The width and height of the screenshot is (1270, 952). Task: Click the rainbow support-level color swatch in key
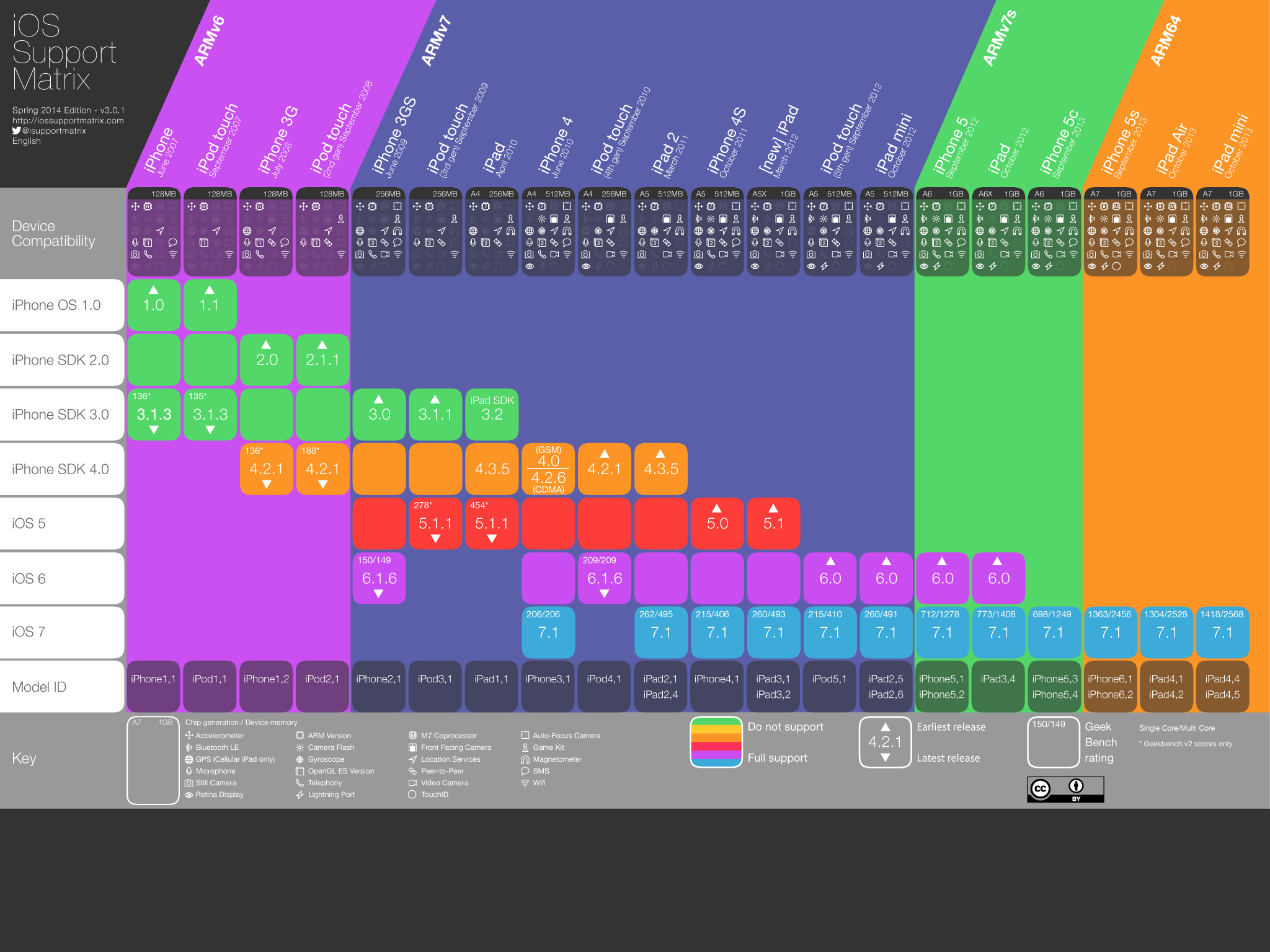pos(716,742)
